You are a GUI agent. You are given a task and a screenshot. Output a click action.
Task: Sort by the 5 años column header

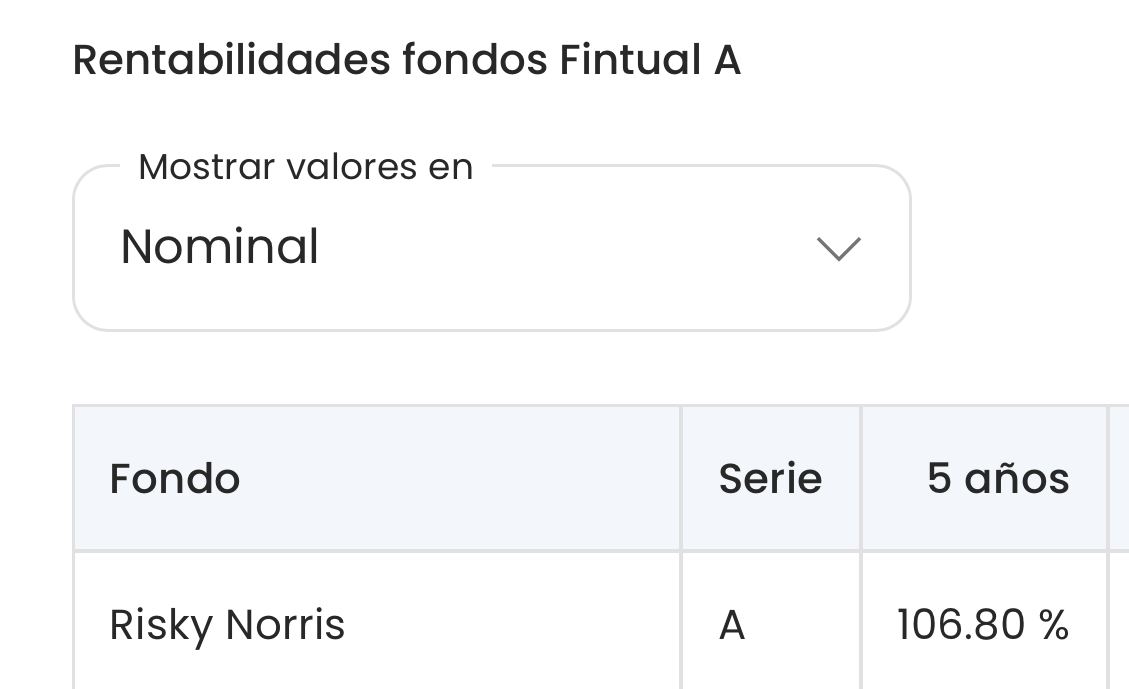point(997,479)
